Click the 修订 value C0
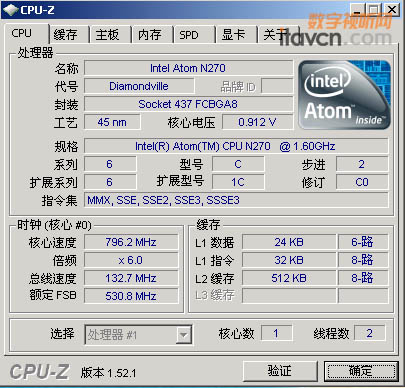 coord(362,182)
